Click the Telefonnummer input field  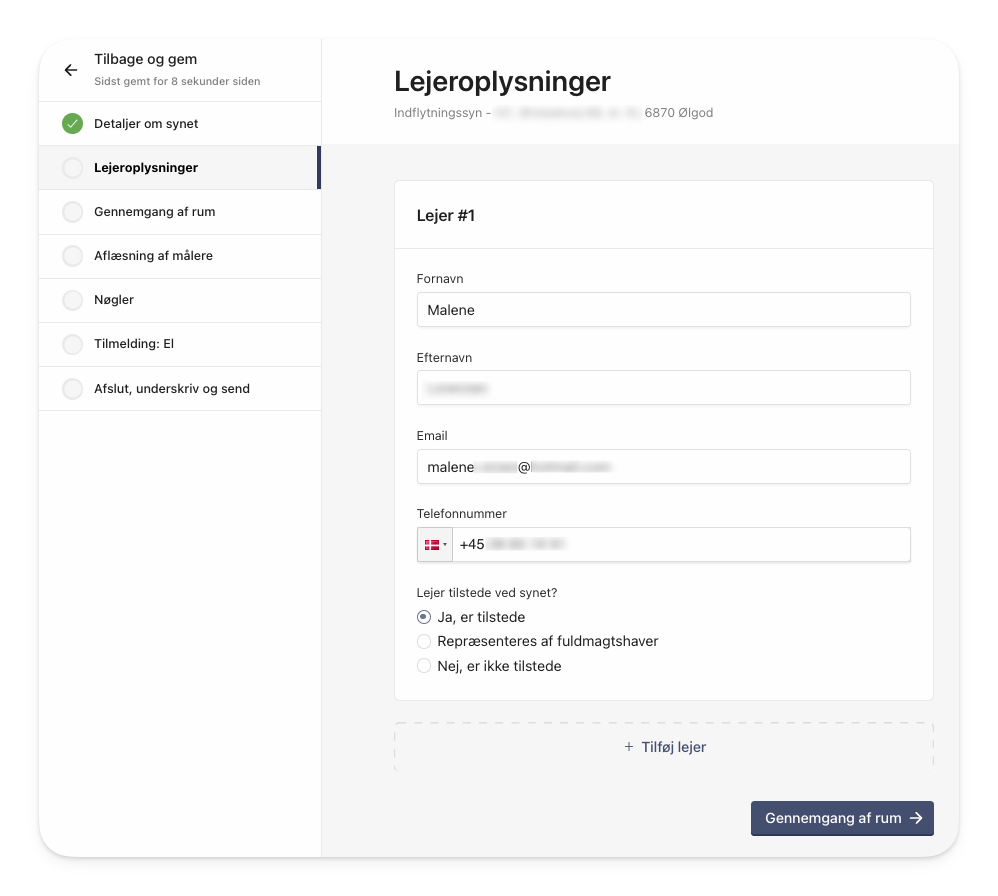pyautogui.click(x=682, y=545)
